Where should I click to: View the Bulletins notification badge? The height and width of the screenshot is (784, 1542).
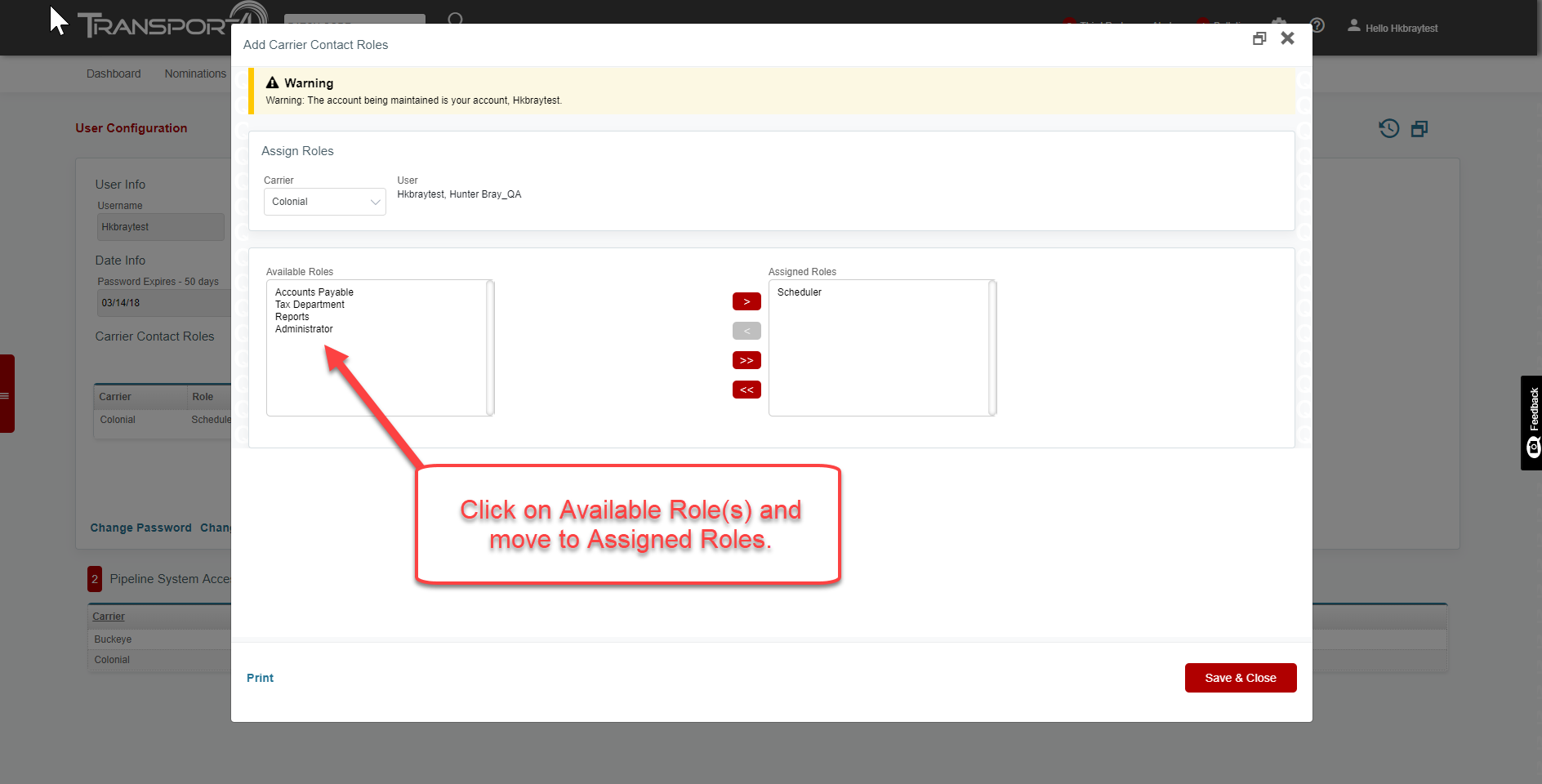pyautogui.click(x=1201, y=22)
